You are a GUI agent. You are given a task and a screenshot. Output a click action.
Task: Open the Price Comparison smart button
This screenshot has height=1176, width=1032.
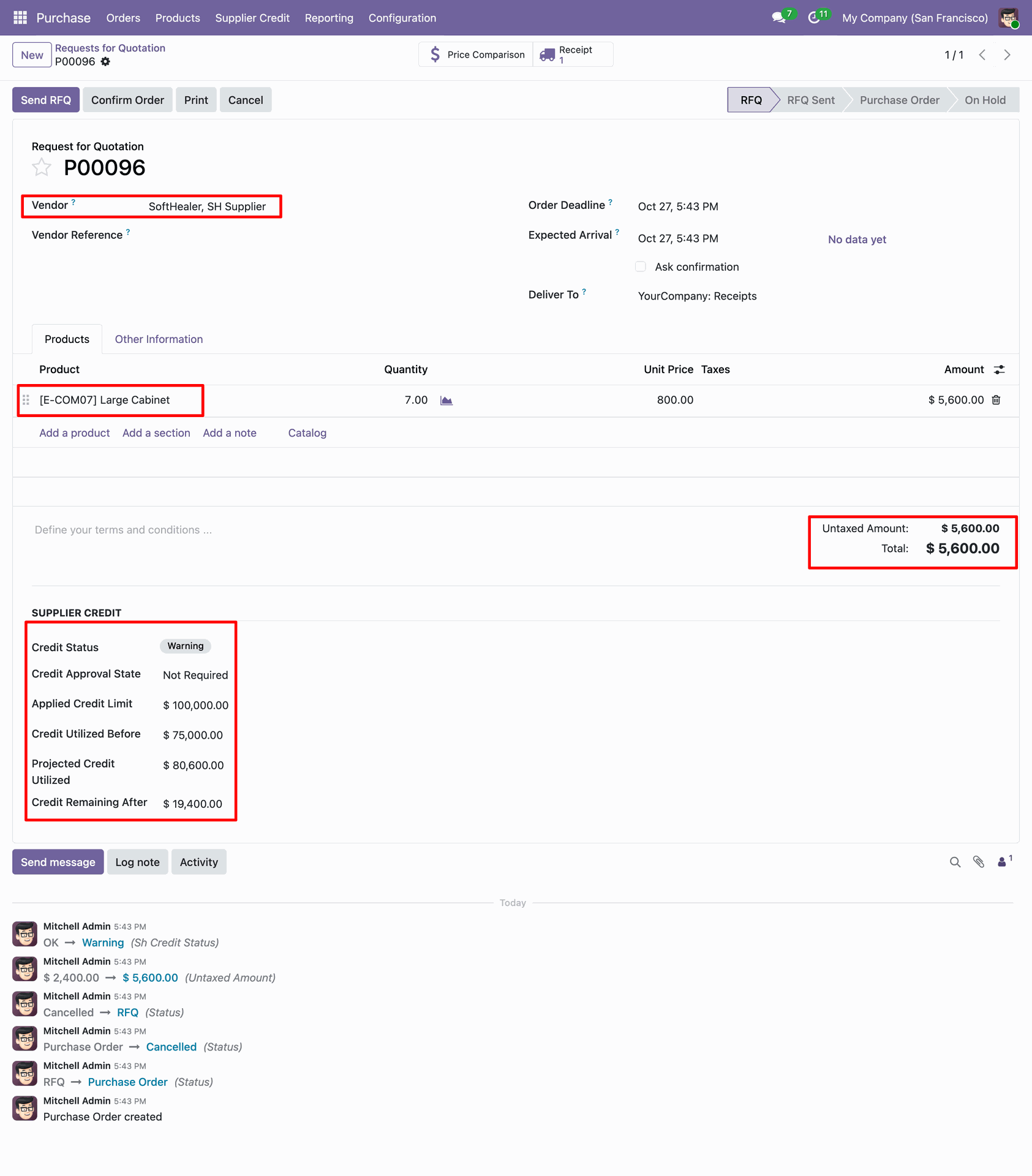(x=476, y=55)
